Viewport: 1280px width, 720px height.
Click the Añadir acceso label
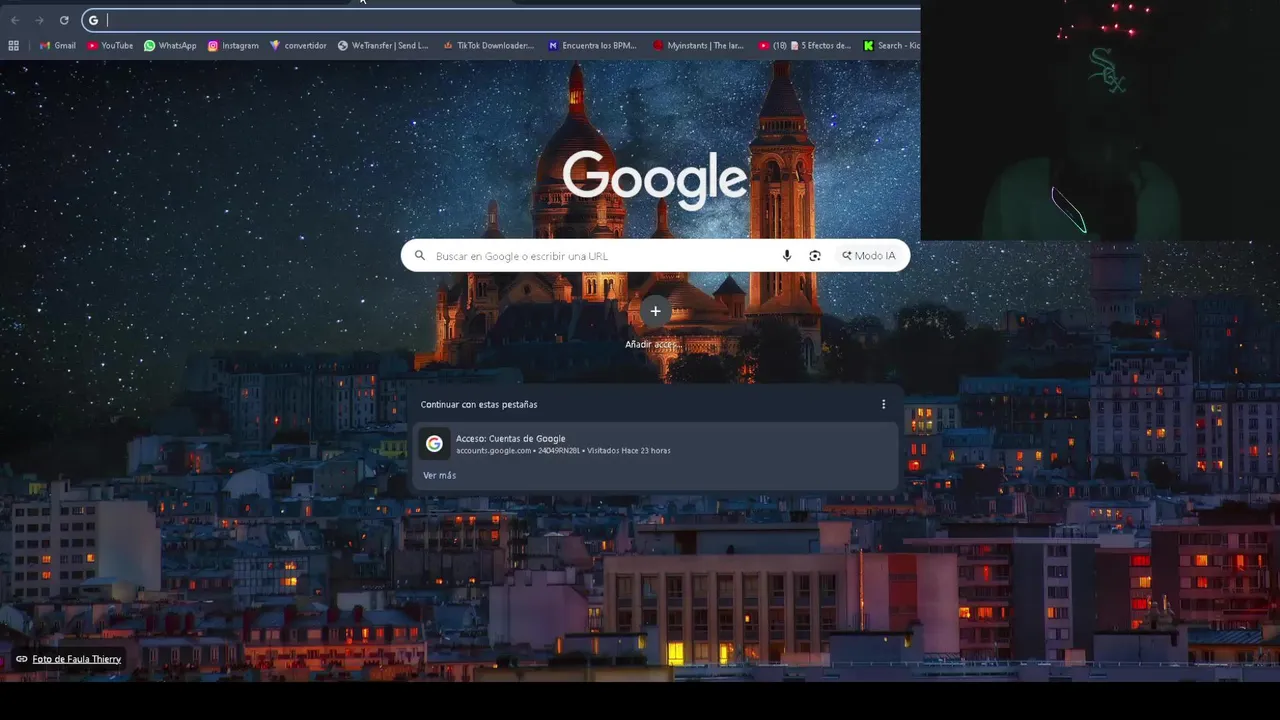[x=653, y=344]
